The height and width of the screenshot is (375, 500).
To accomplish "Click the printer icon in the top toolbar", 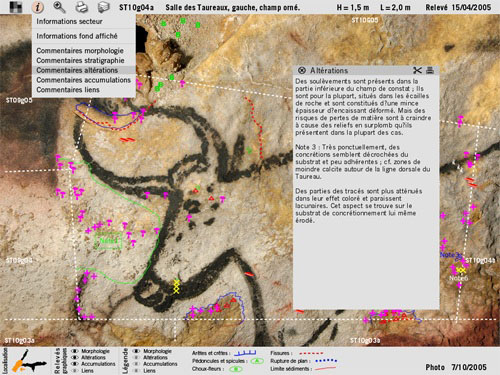I will pyautogui.click(x=82, y=7).
